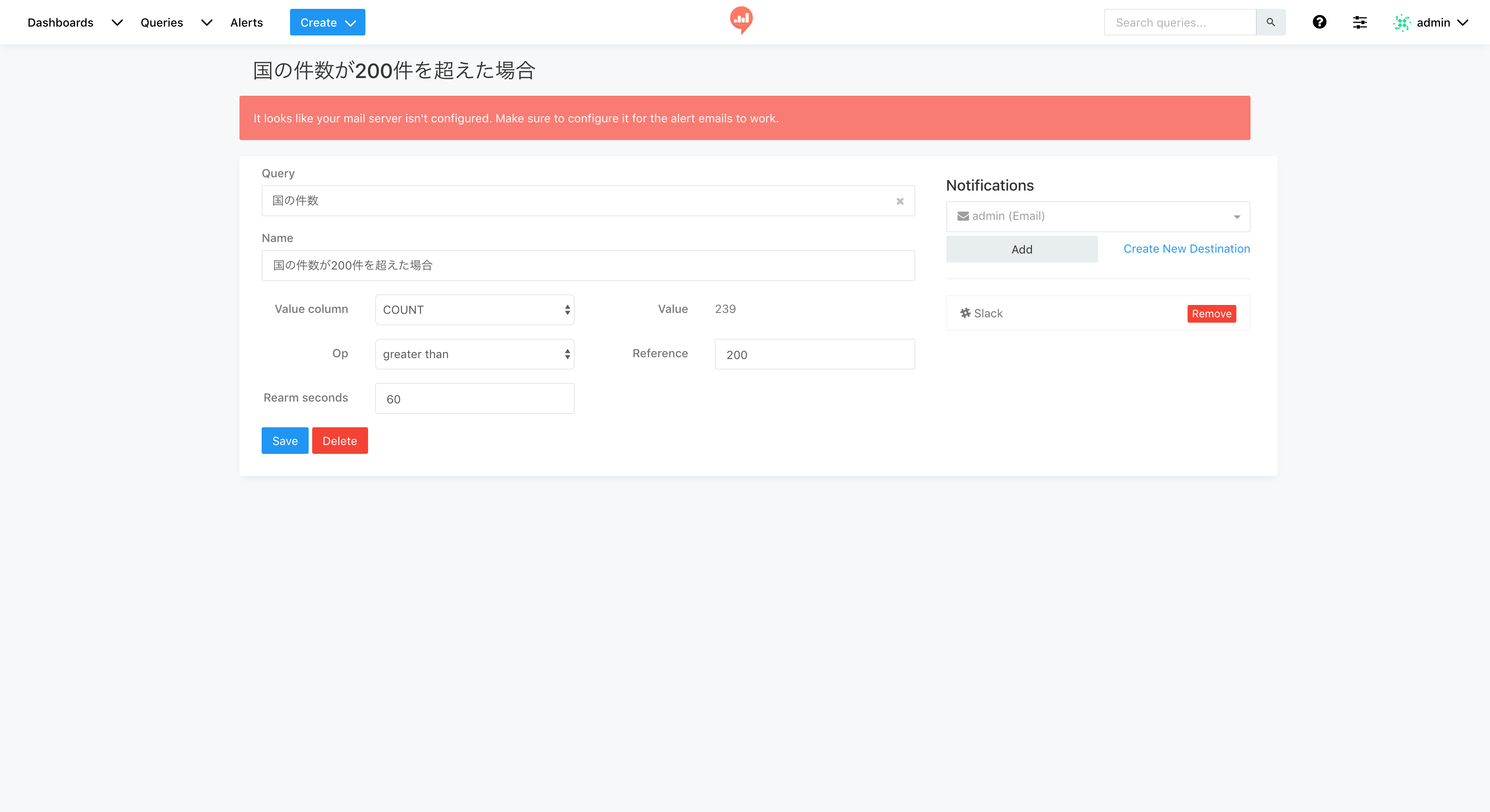Click the search magnifier icon

[x=1270, y=22]
